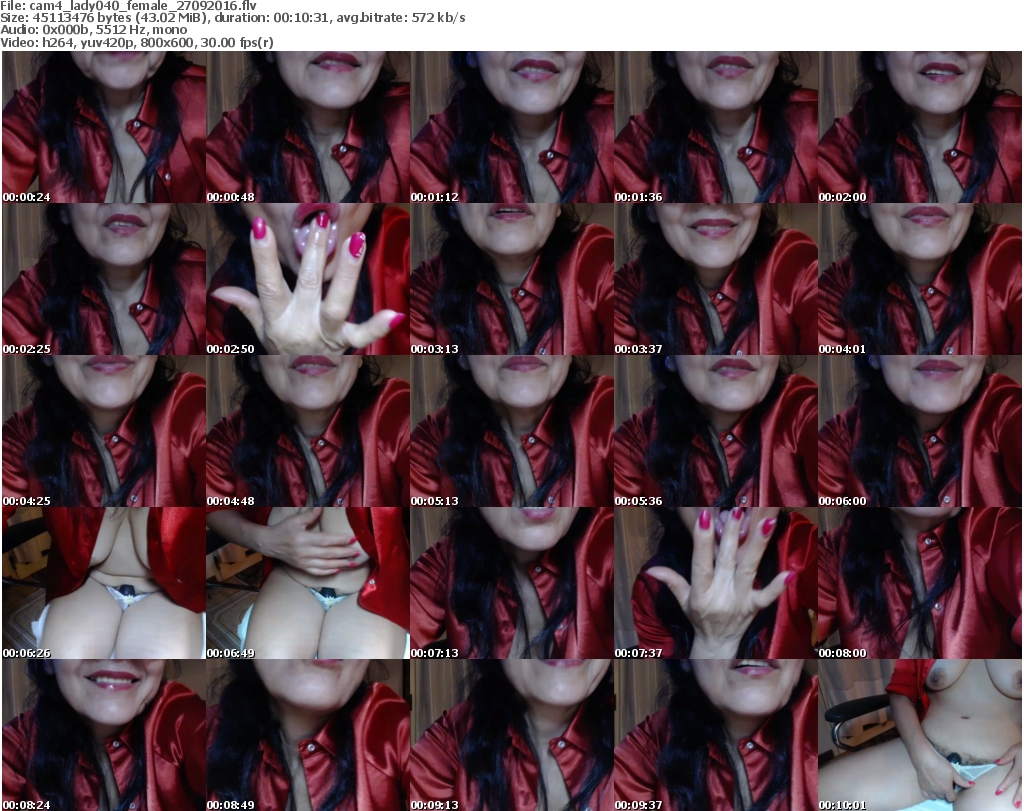Open the frame at 00:03:13

click(512, 279)
